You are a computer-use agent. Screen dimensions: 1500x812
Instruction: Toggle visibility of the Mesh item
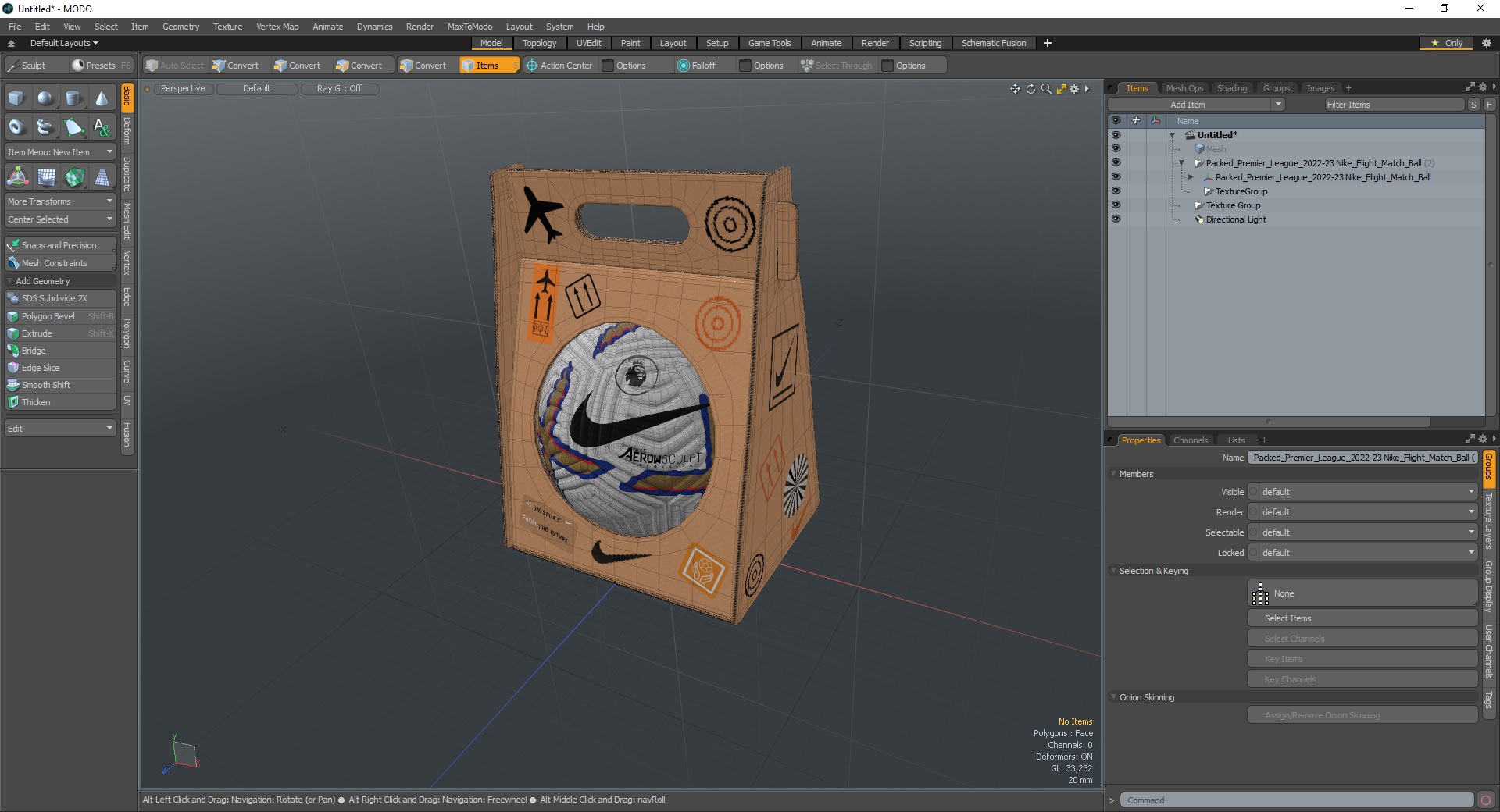point(1116,149)
